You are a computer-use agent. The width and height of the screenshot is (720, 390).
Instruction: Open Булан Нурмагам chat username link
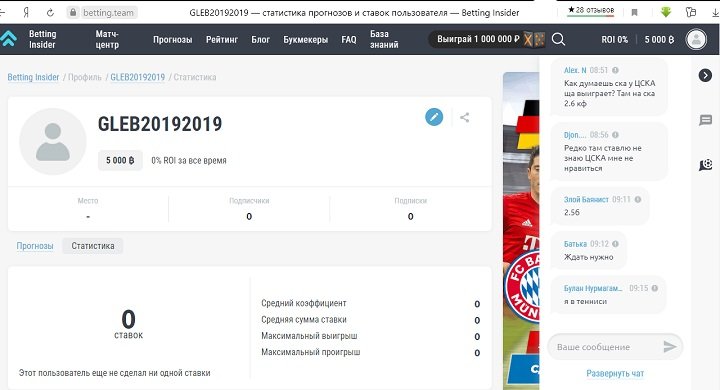[593, 288]
